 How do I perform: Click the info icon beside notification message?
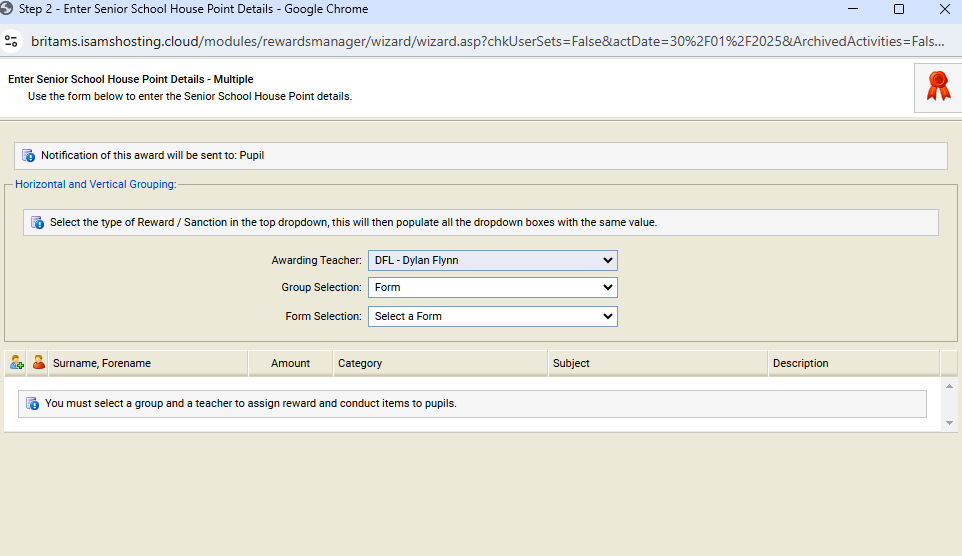(28, 156)
